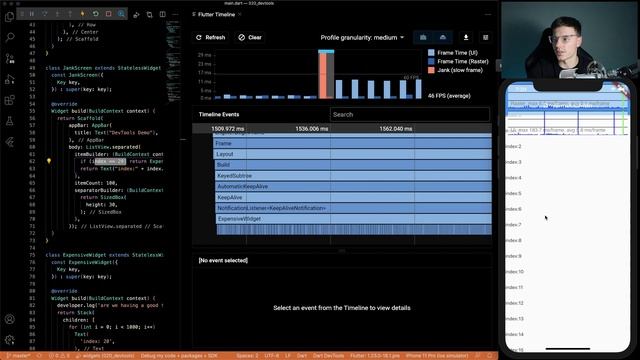Select the AutomaticKeepAlive timeline event
This screenshot has height=360, width=640.
pos(353,187)
